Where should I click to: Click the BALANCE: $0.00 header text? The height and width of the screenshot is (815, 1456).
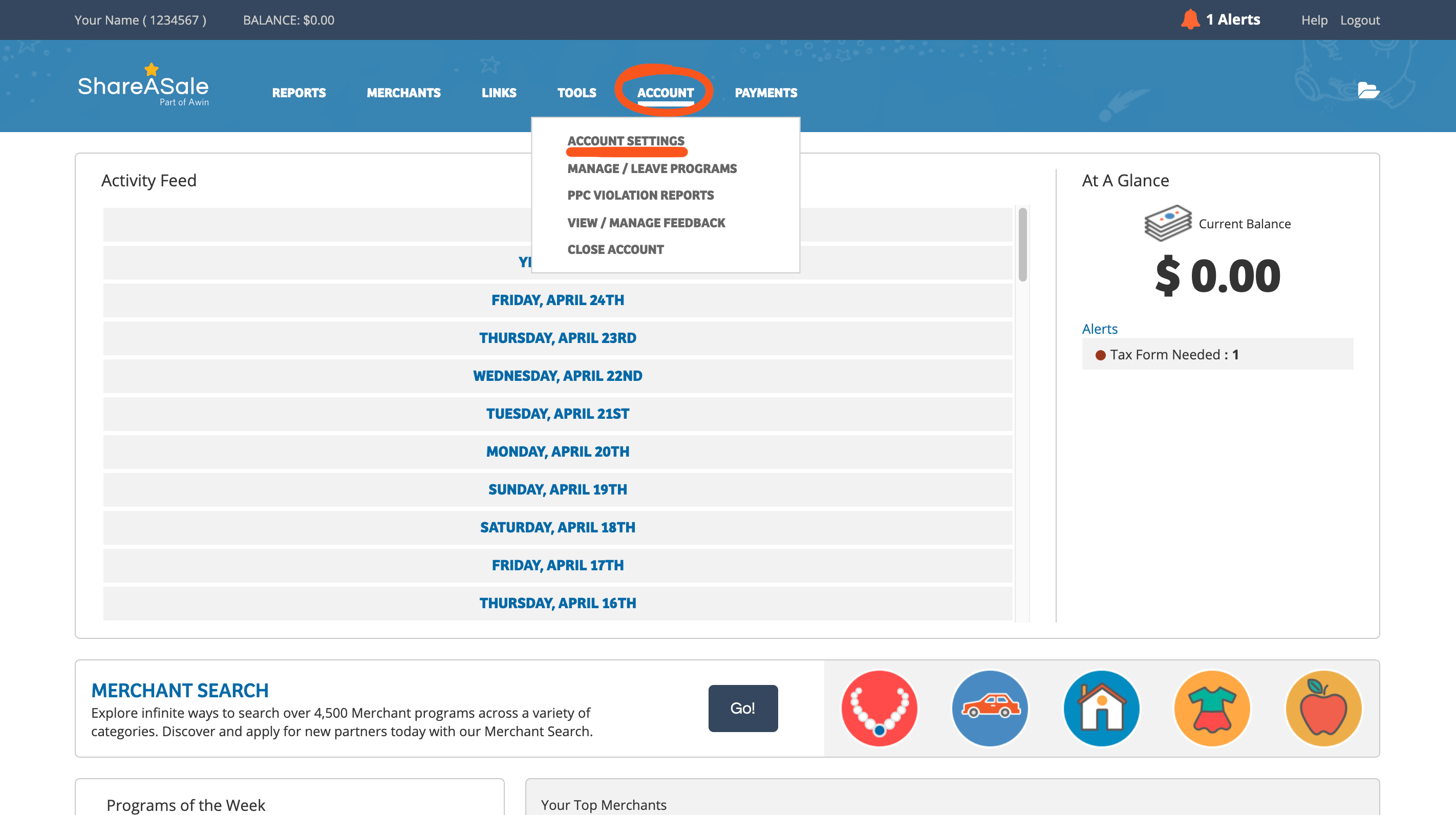(x=288, y=20)
